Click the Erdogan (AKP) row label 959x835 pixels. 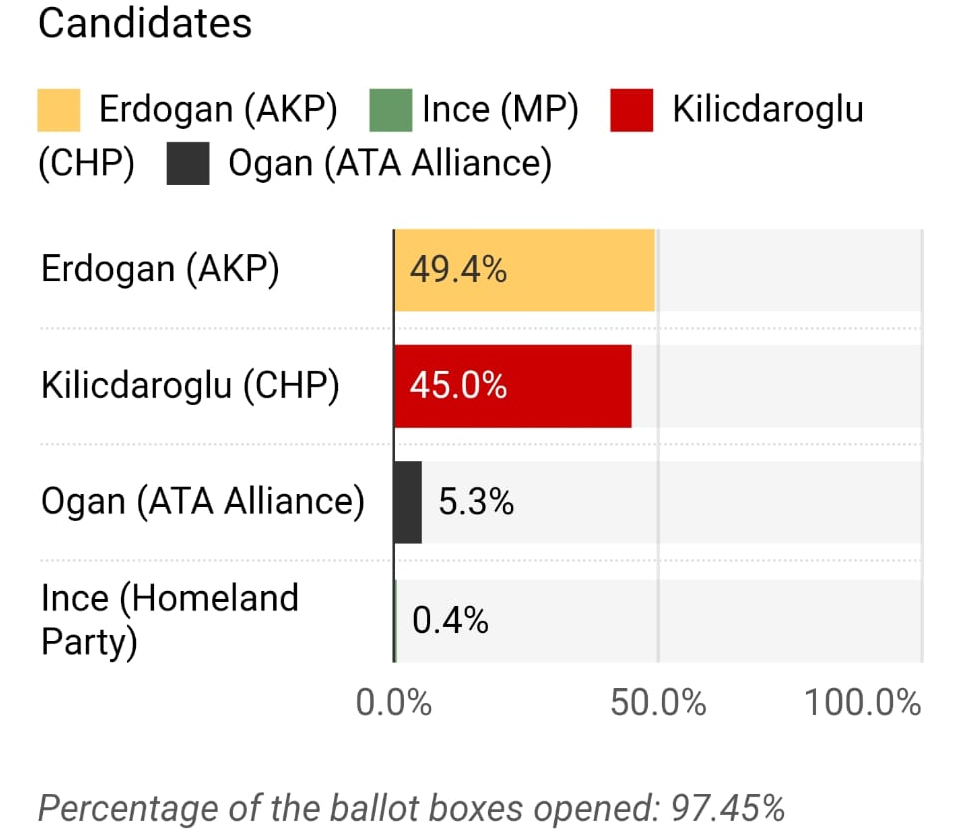160,270
